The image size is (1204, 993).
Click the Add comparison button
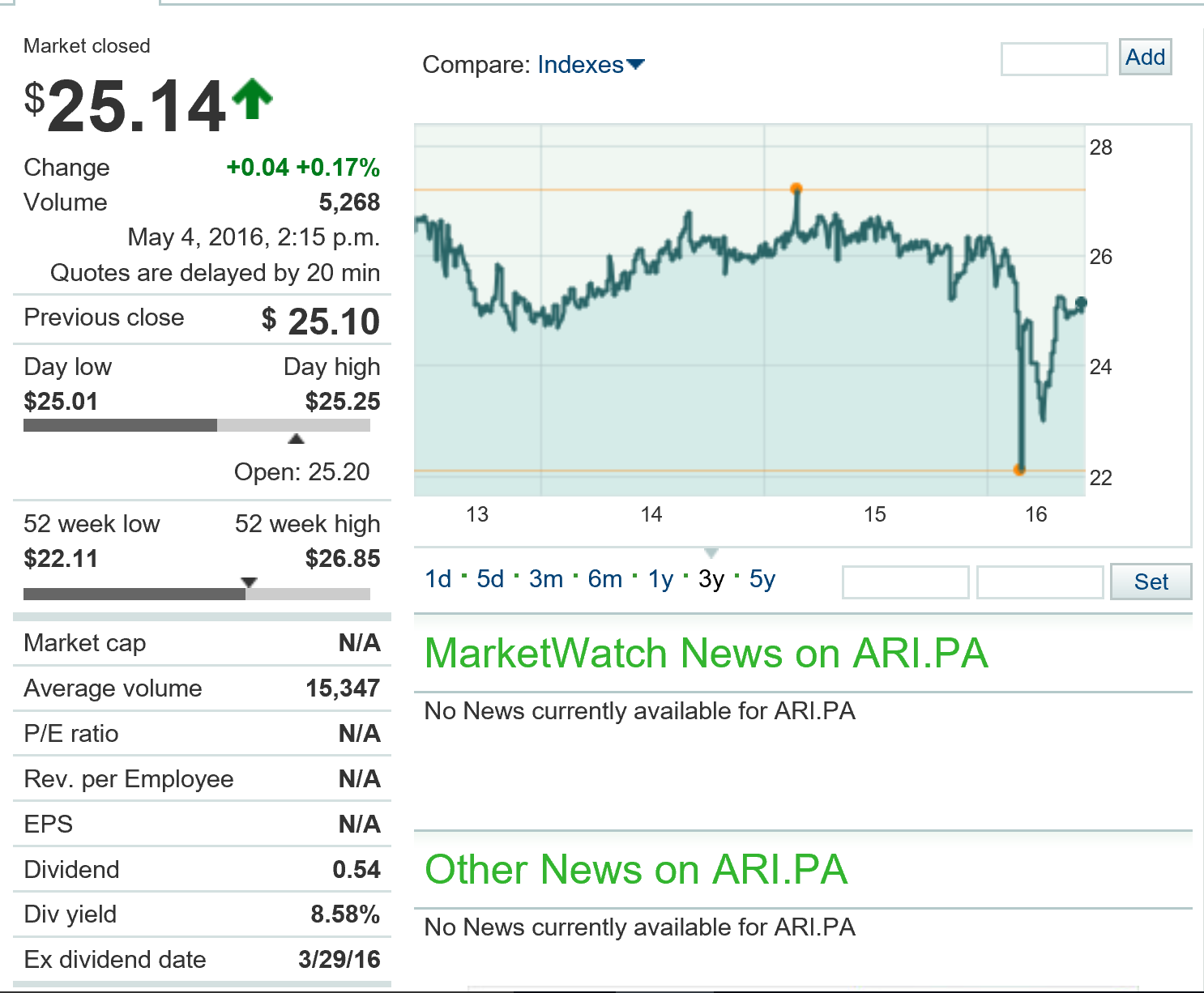pos(1145,57)
